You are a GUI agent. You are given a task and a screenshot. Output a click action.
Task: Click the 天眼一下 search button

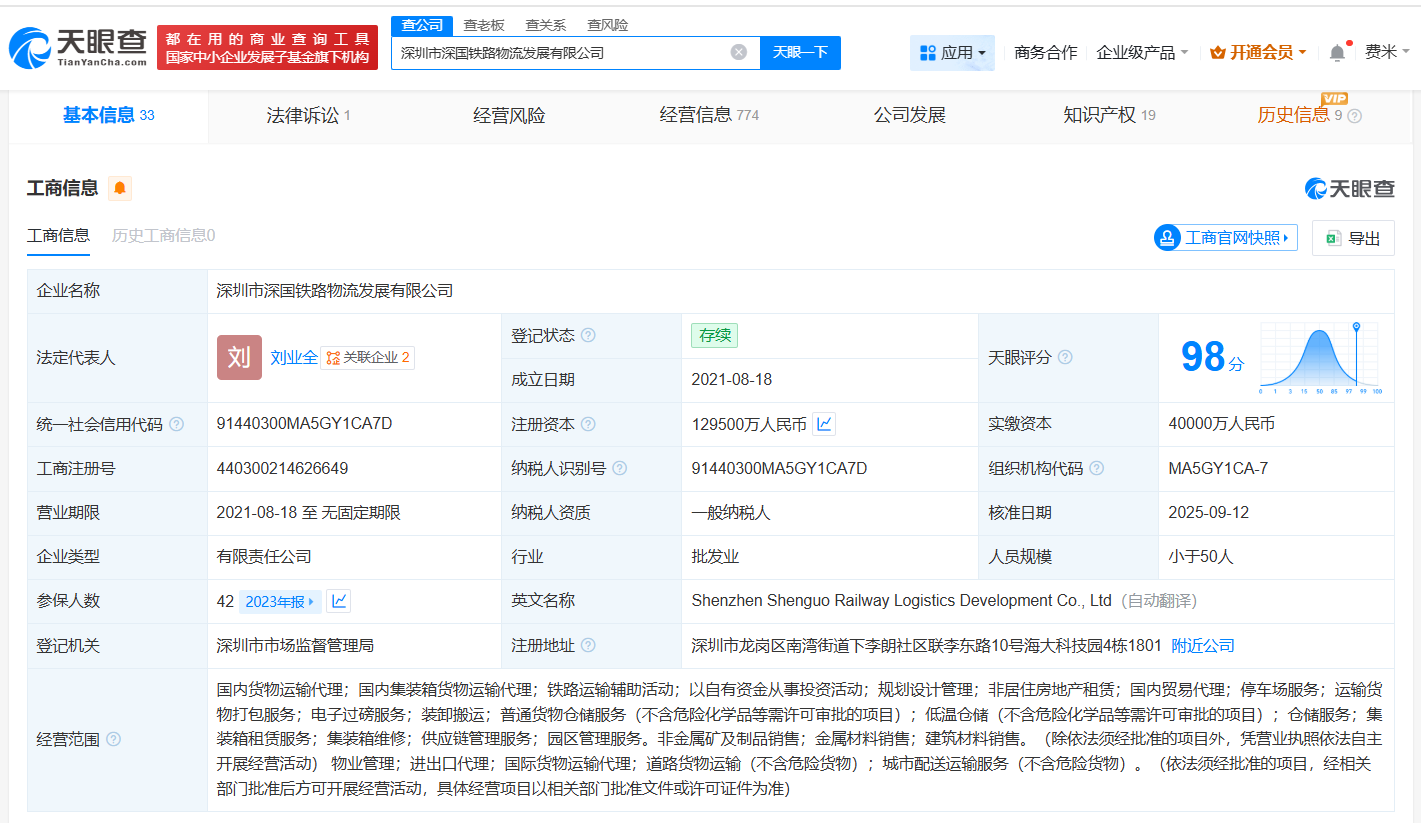click(x=800, y=52)
